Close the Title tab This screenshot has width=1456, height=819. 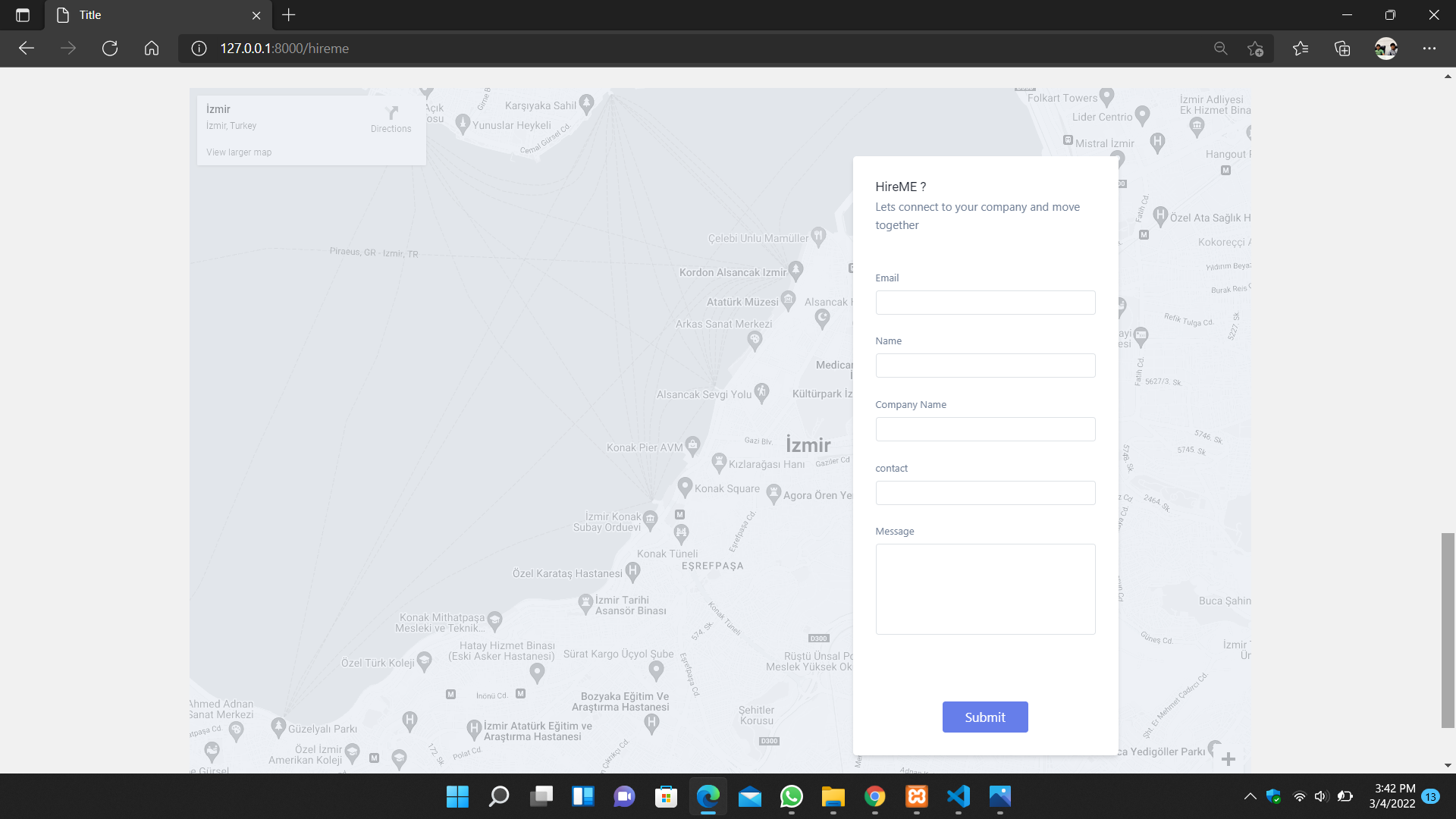(x=256, y=15)
